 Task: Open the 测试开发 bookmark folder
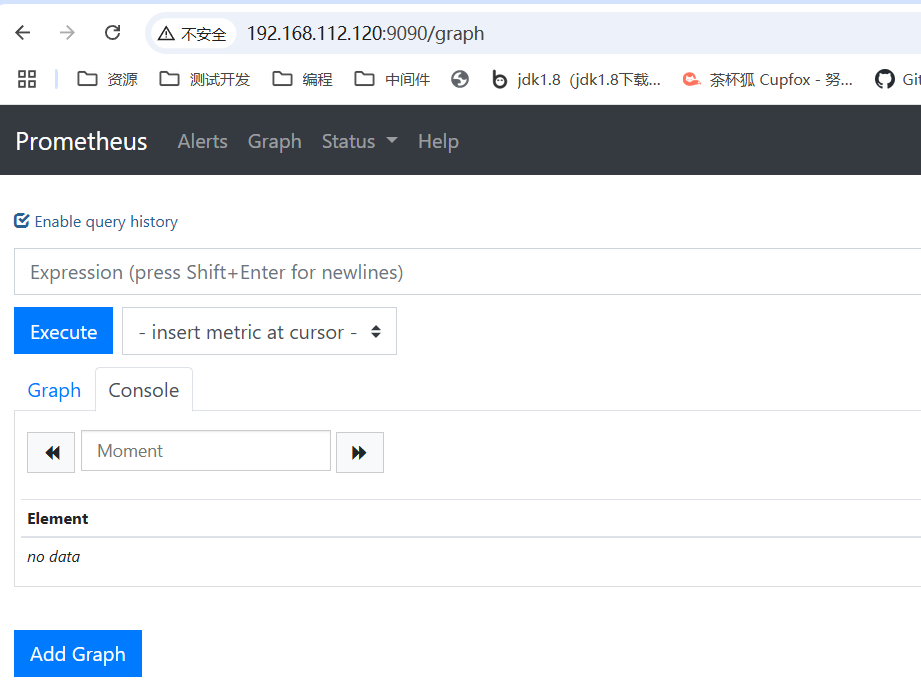[x=204, y=79]
